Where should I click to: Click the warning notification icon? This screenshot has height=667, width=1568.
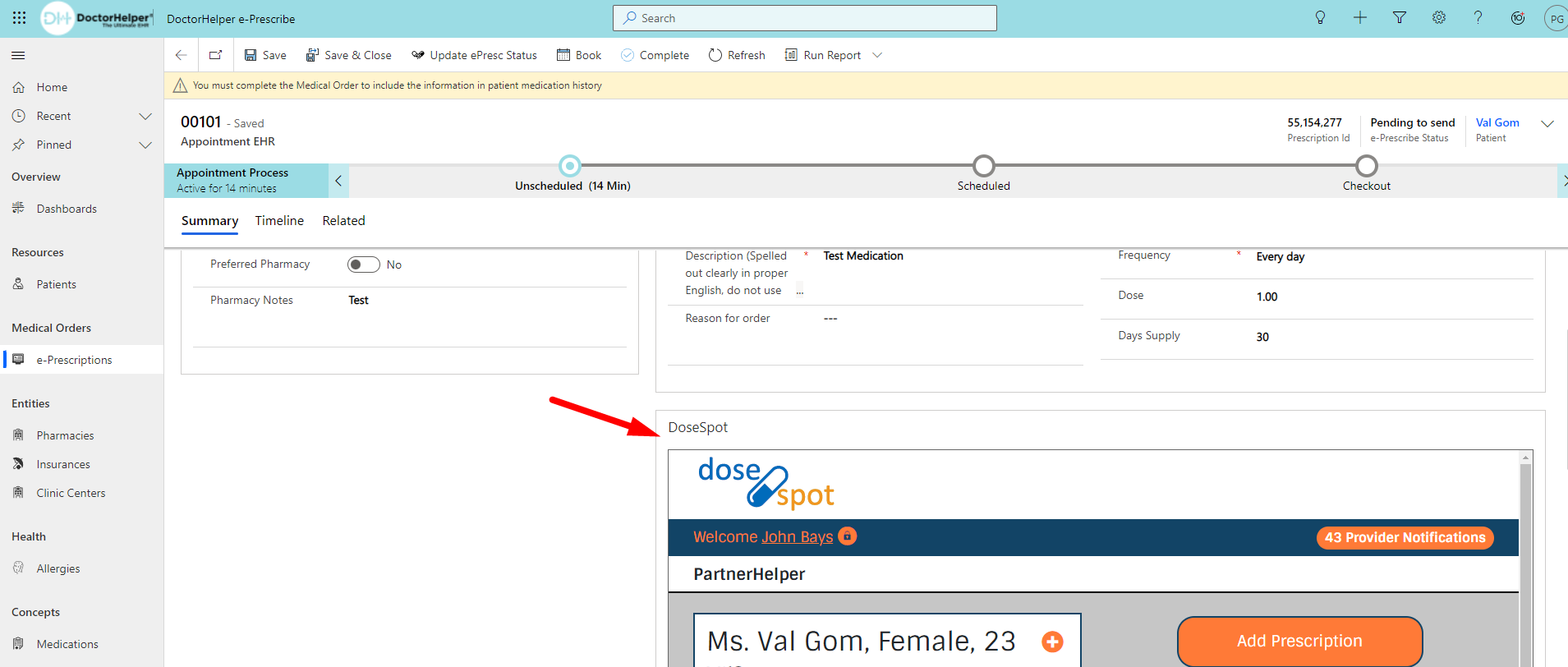[x=180, y=85]
